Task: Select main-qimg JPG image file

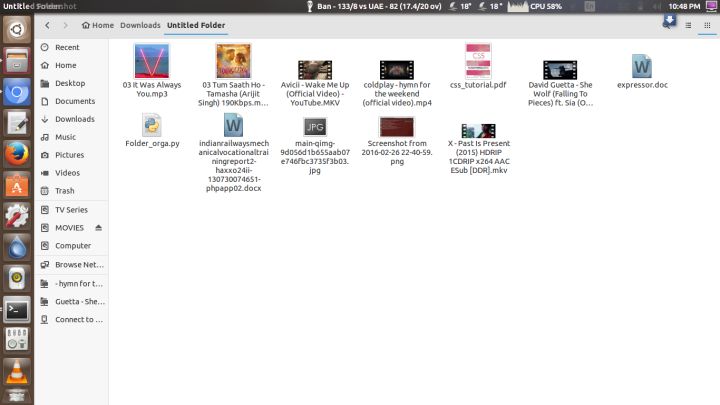Action: pyautogui.click(x=315, y=145)
